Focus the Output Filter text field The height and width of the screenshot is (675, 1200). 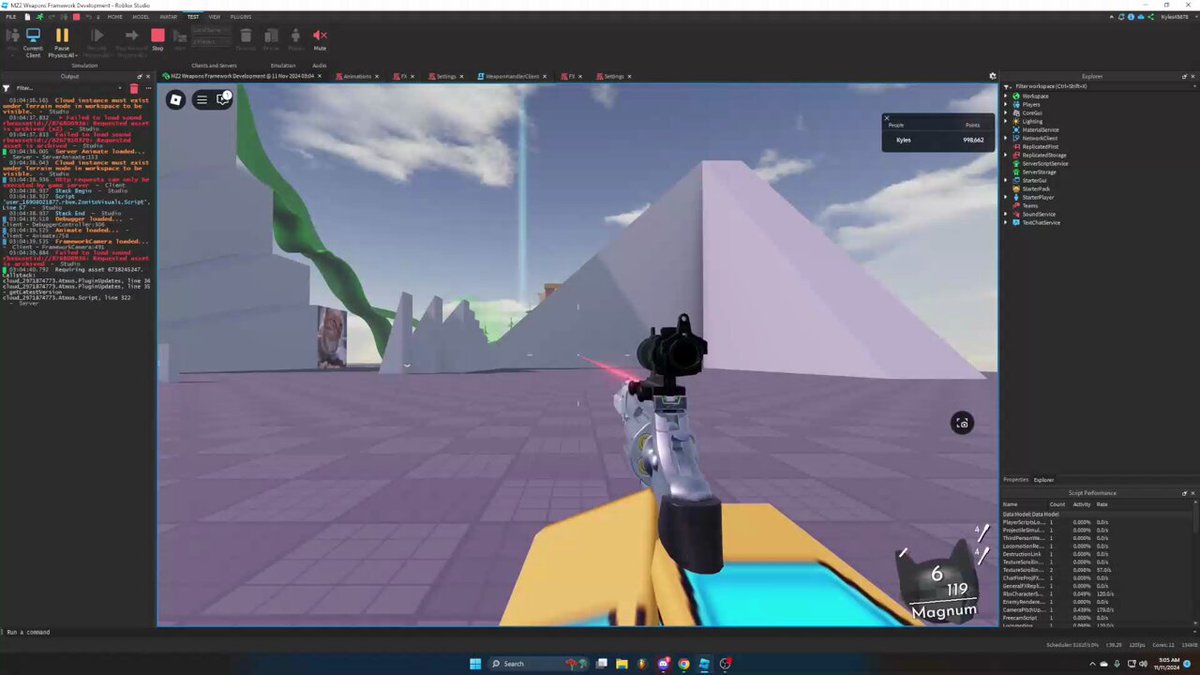(x=70, y=88)
